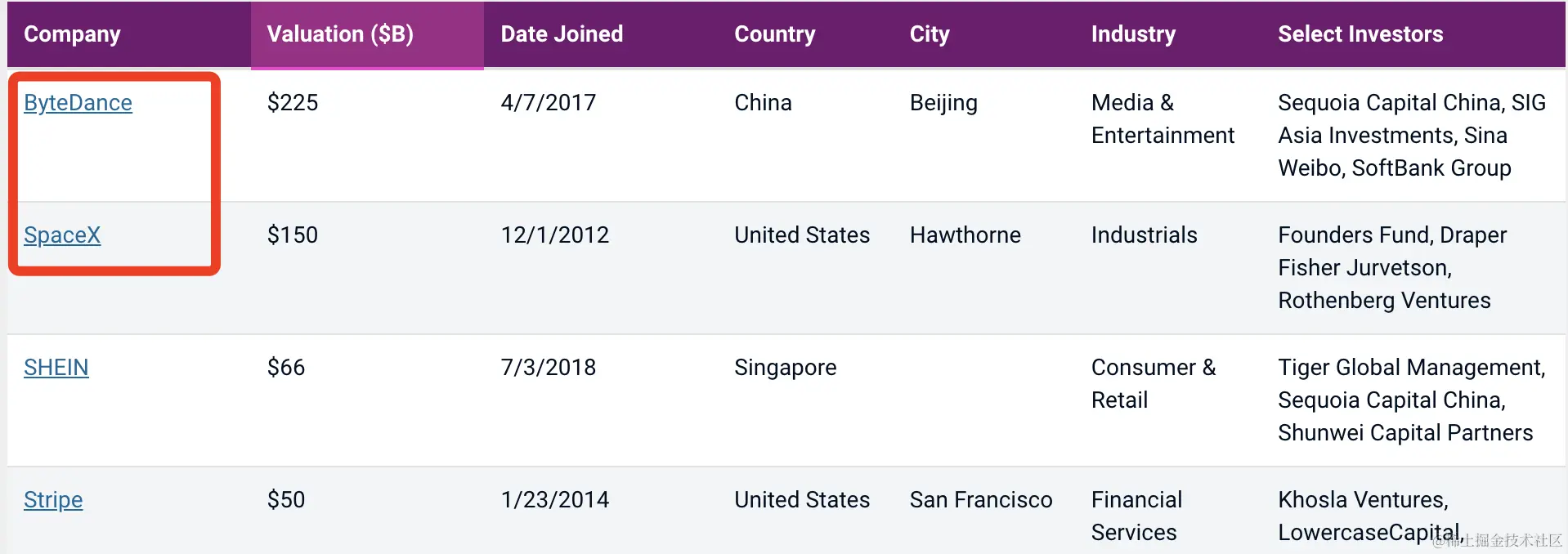The height and width of the screenshot is (554, 1568).
Task: Select the Consumer & Retail industry cell
Action: (1154, 384)
